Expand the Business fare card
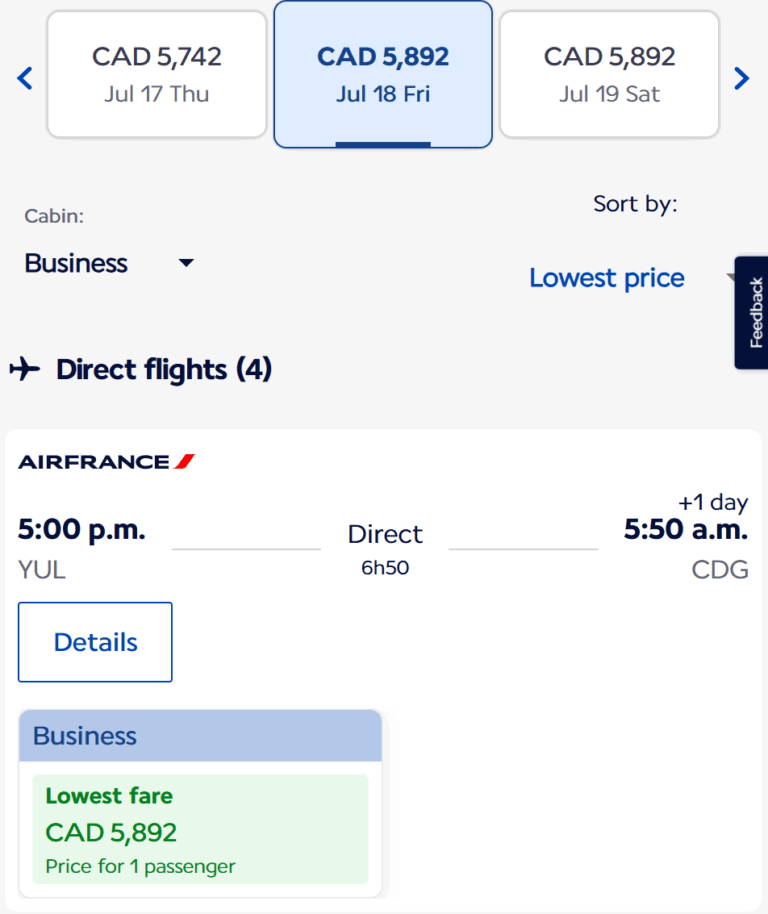Image resolution: width=768 pixels, height=914 pixels. [199, 800]
